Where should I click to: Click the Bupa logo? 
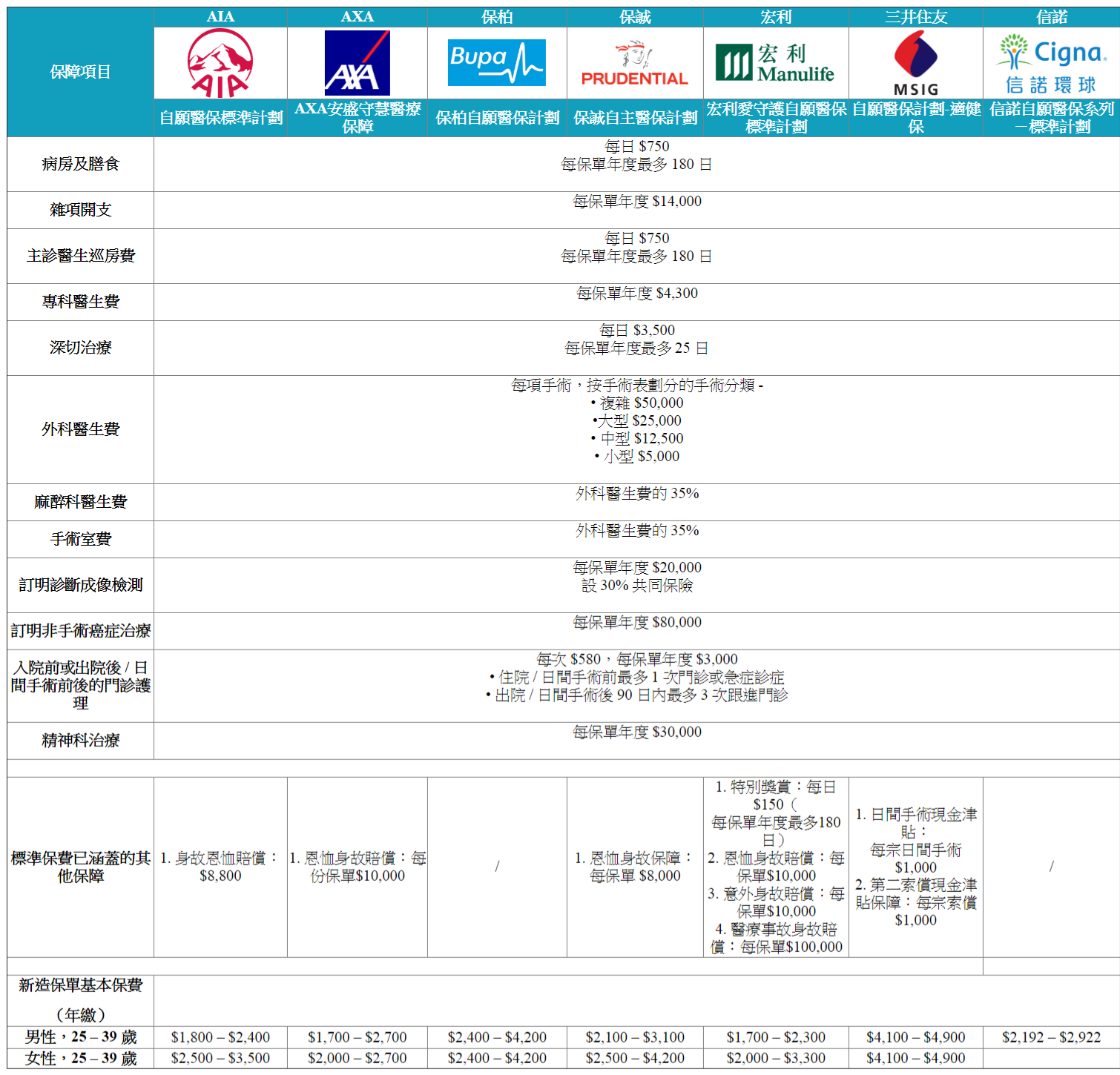point(497,63)
